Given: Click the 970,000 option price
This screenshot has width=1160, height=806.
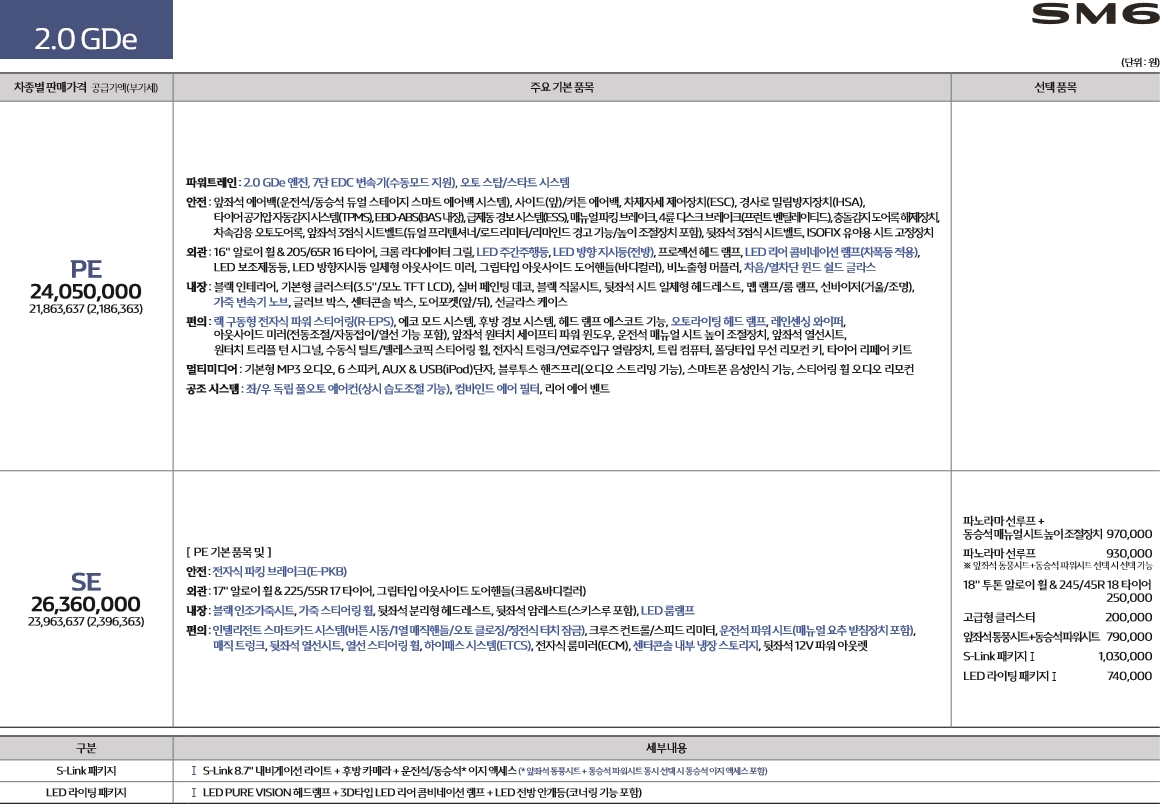Looking at the screenshot, I should pyautogui.click(x=1129, y=534).
